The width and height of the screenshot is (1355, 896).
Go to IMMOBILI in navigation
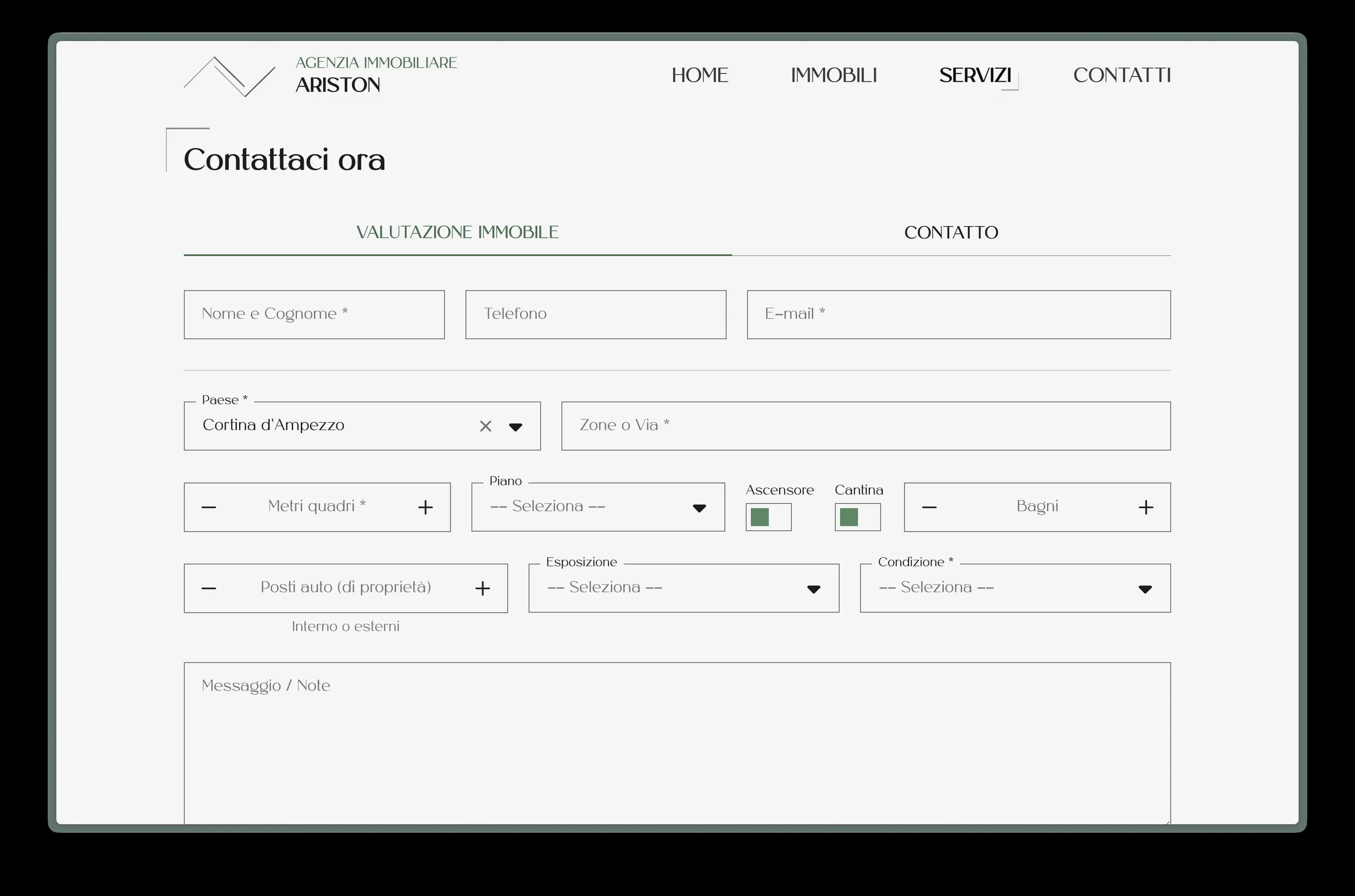click(833, 75)
